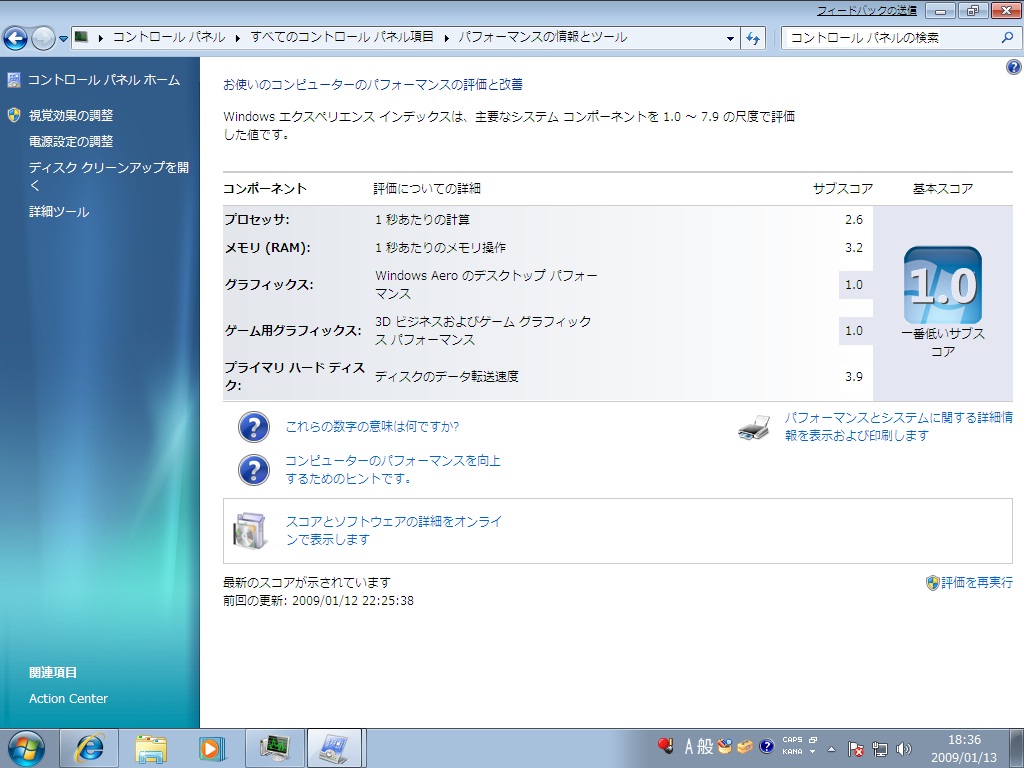Click the language bar help icon
Screen dimensions: 1024x768
click(x=767, y=746)
